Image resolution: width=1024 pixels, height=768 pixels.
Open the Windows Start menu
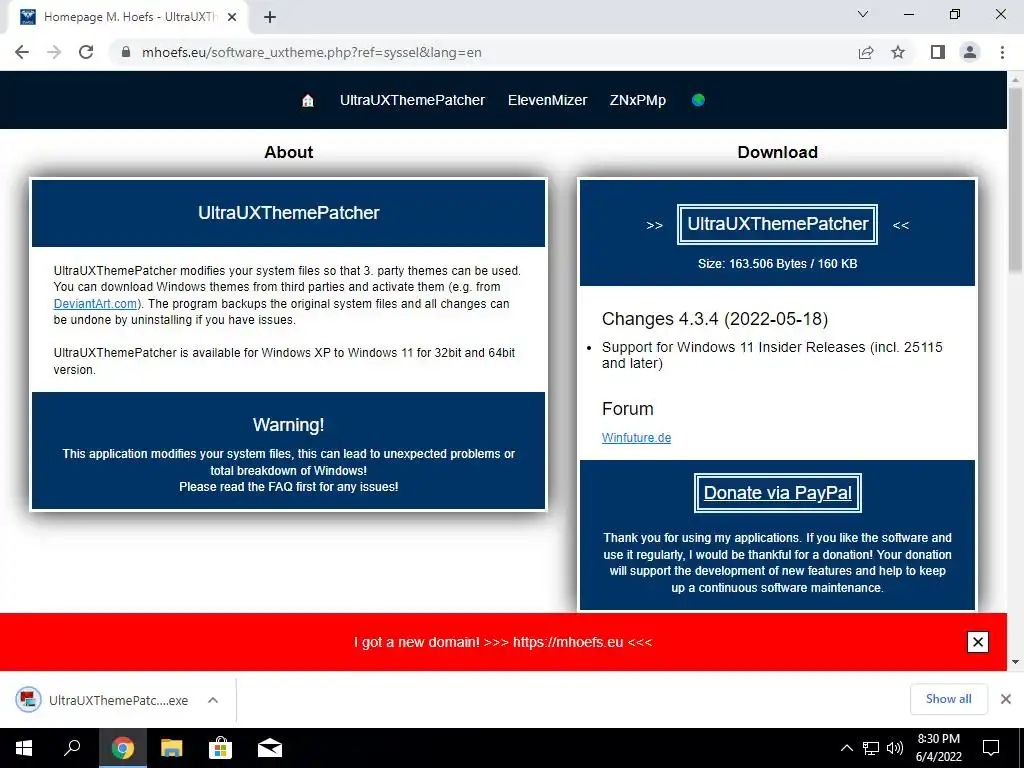point(24,748)
